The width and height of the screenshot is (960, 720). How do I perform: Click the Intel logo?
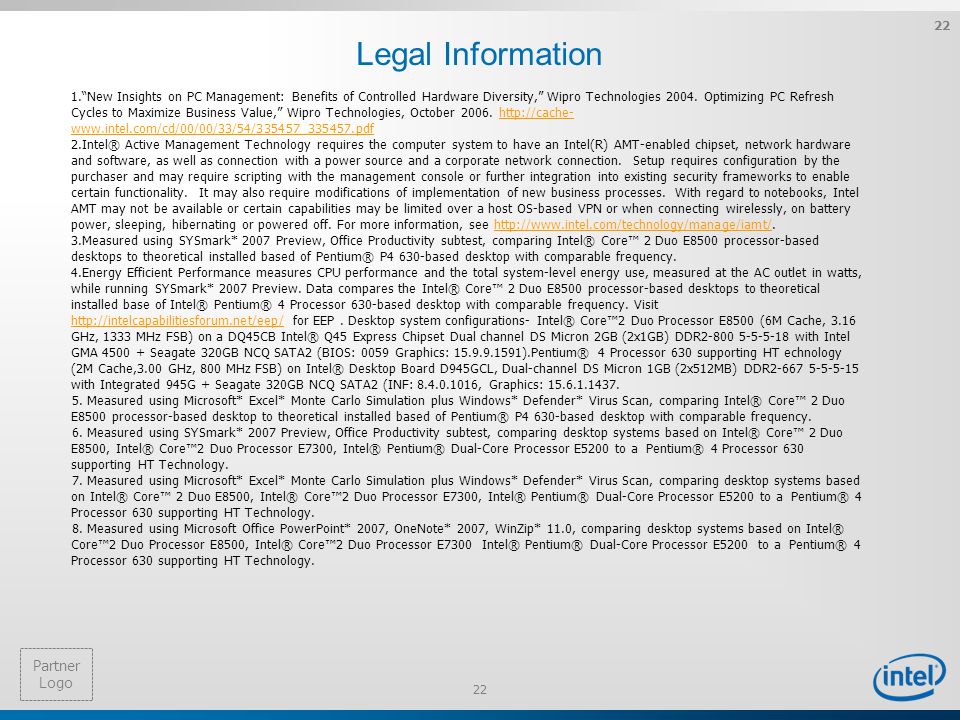pos(909,676)
